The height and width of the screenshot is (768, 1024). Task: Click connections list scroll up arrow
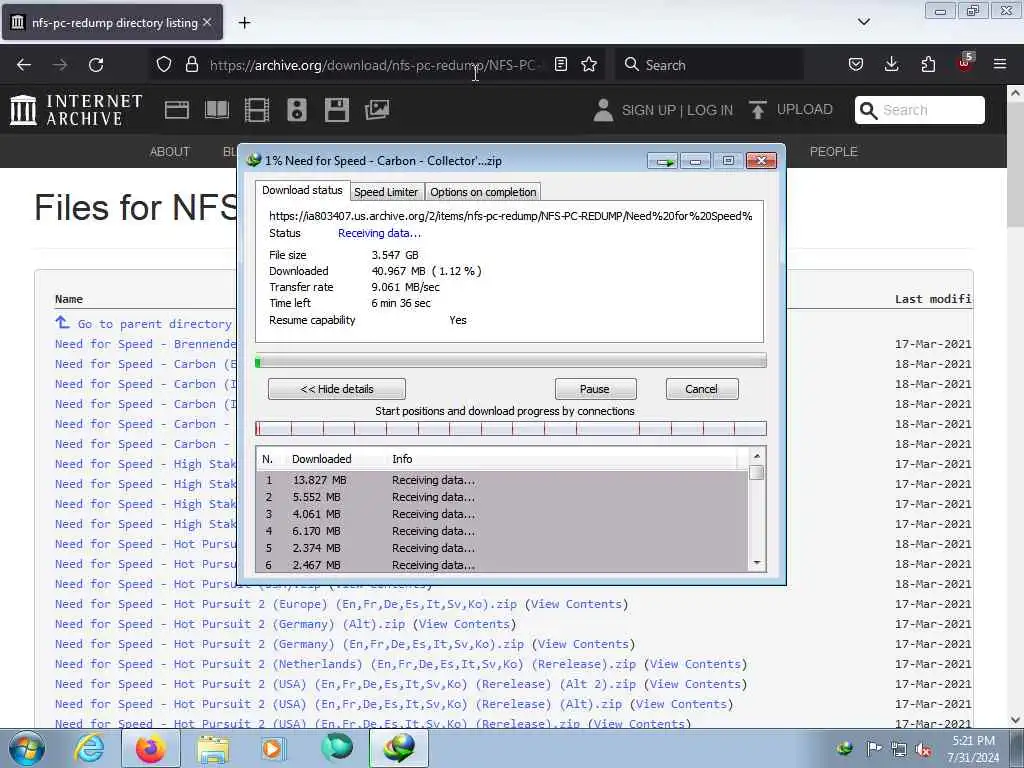tap(757, 456)
